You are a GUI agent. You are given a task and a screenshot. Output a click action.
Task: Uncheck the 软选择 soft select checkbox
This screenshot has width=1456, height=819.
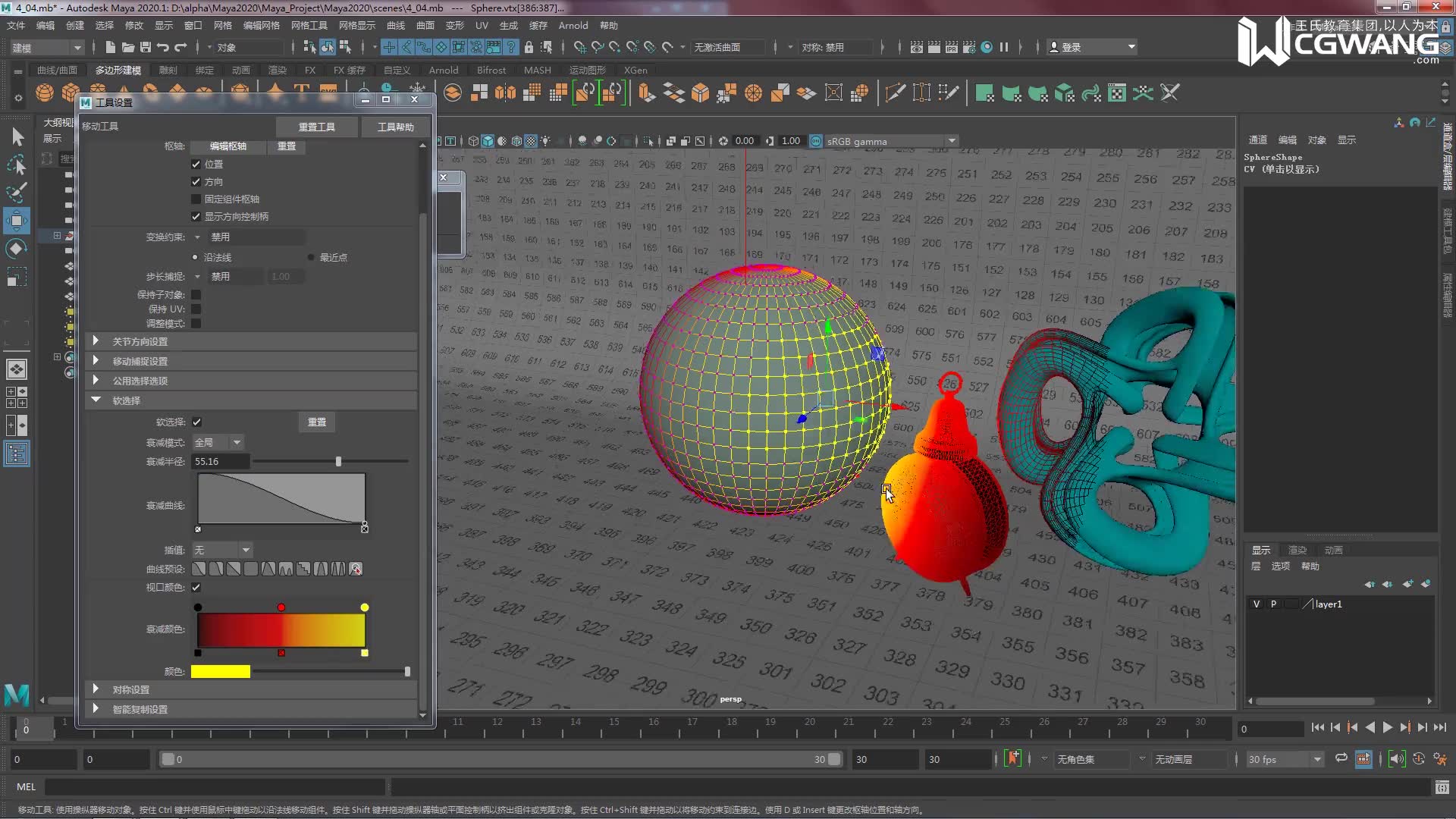(196, 422)
